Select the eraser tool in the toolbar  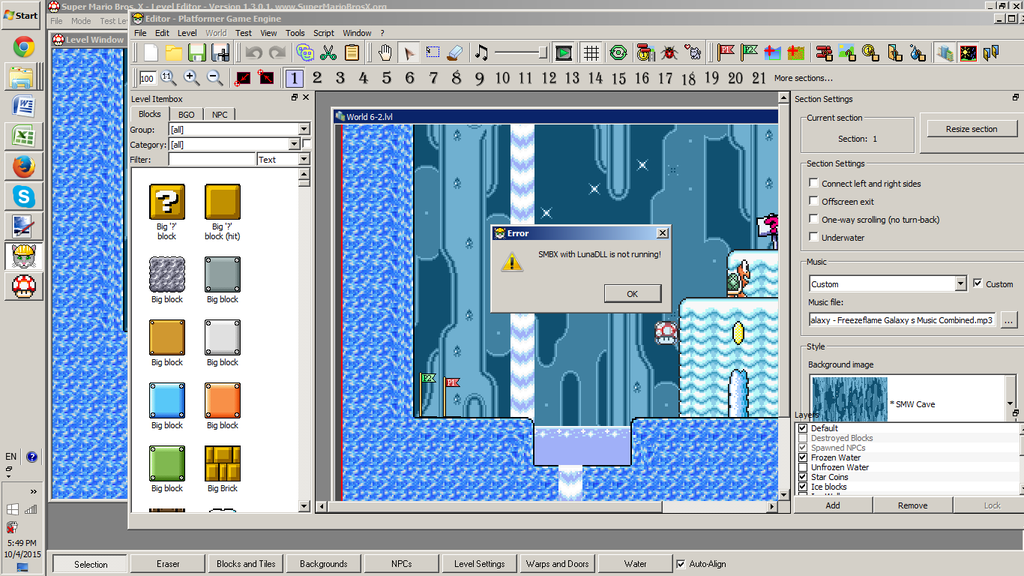[455, 53]
